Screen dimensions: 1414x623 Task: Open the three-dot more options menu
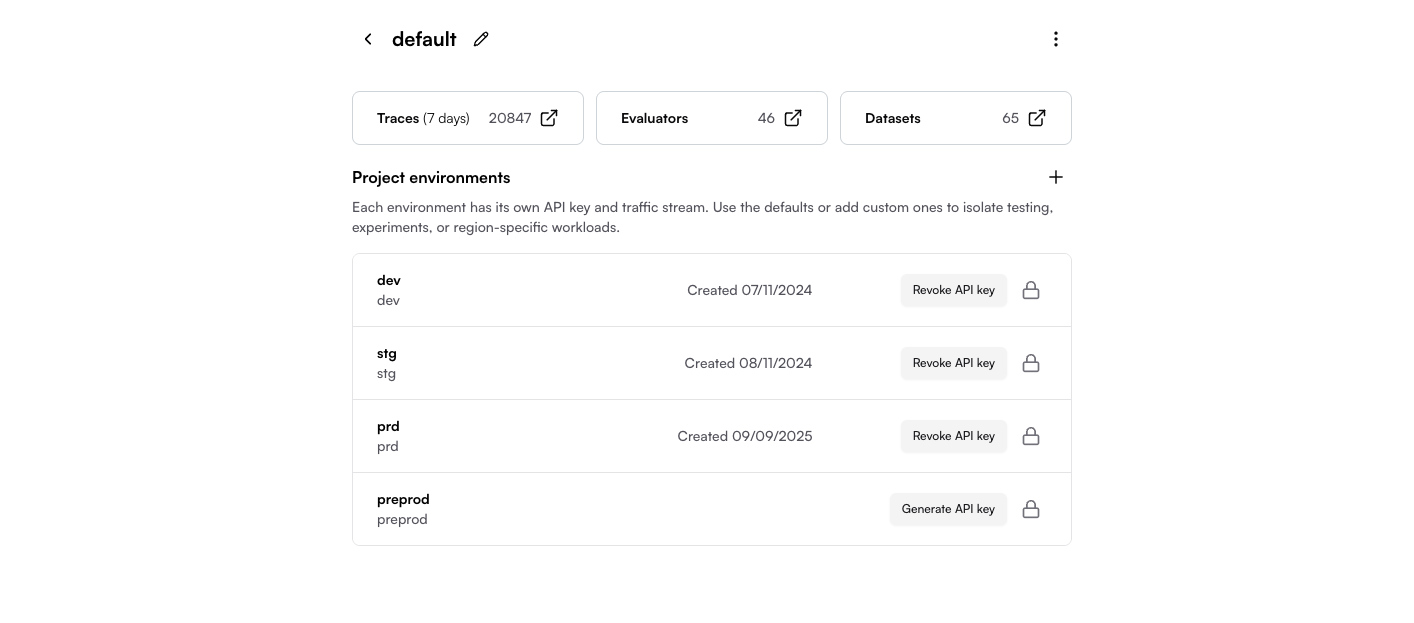[x=1056, y=39]
